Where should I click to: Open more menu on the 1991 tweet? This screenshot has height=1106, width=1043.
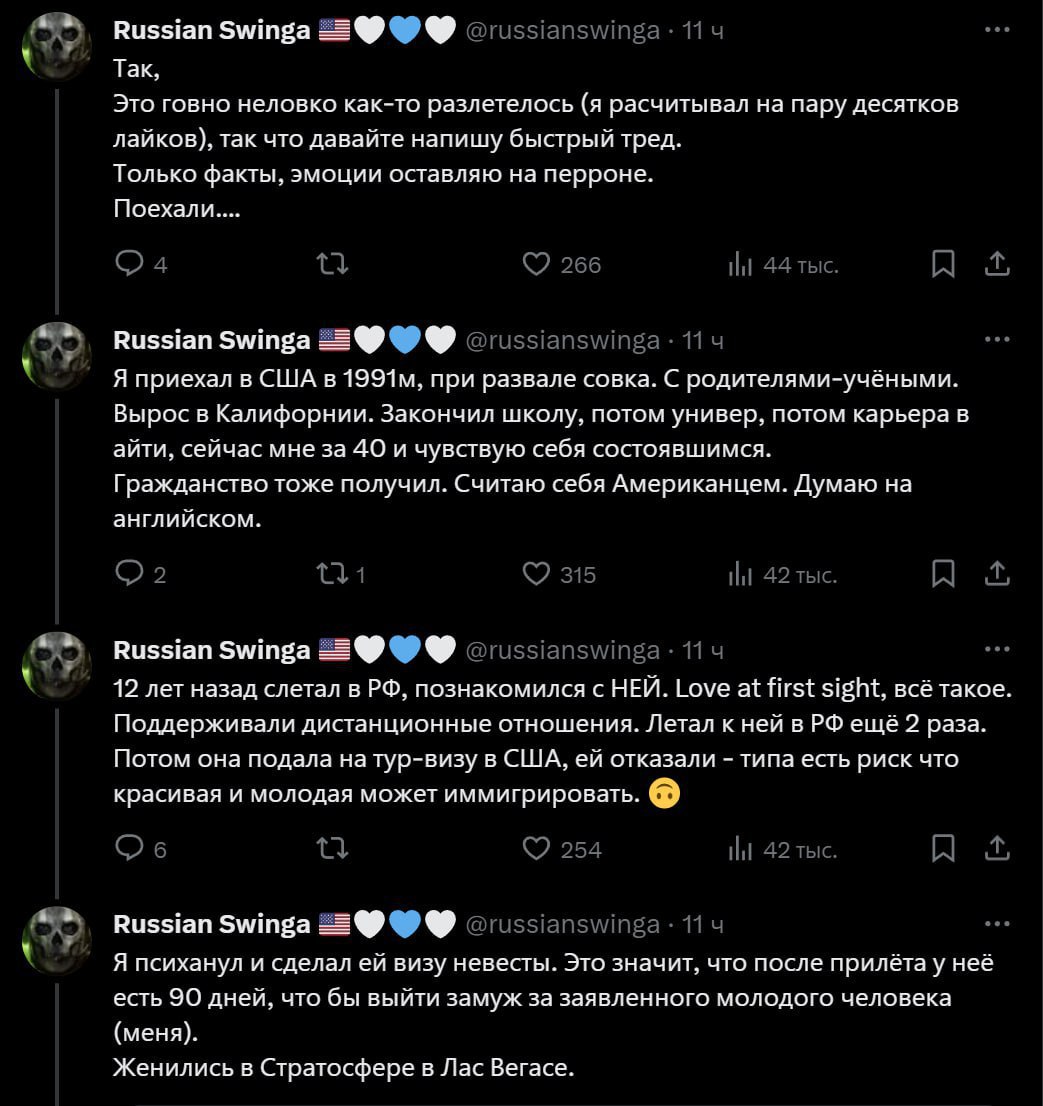pyautogui.click(x=997, y=340)
